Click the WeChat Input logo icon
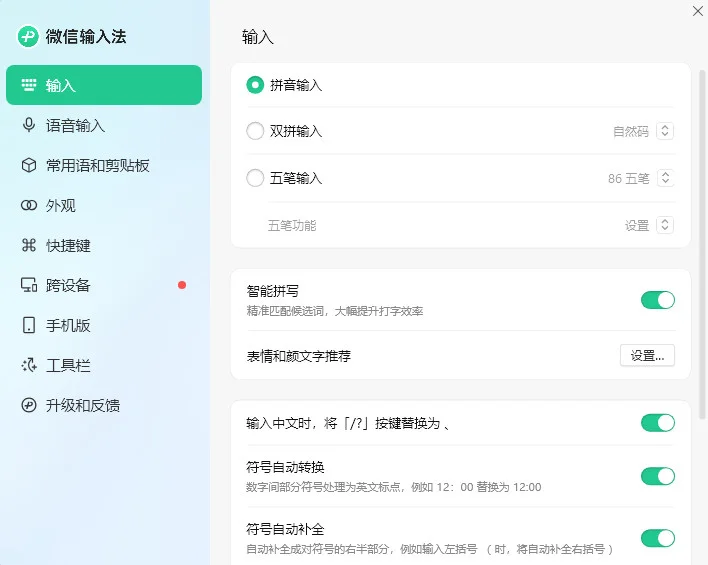Image resolution: width=708 pixels, height=565 pixels. click(x=28, y=36)
